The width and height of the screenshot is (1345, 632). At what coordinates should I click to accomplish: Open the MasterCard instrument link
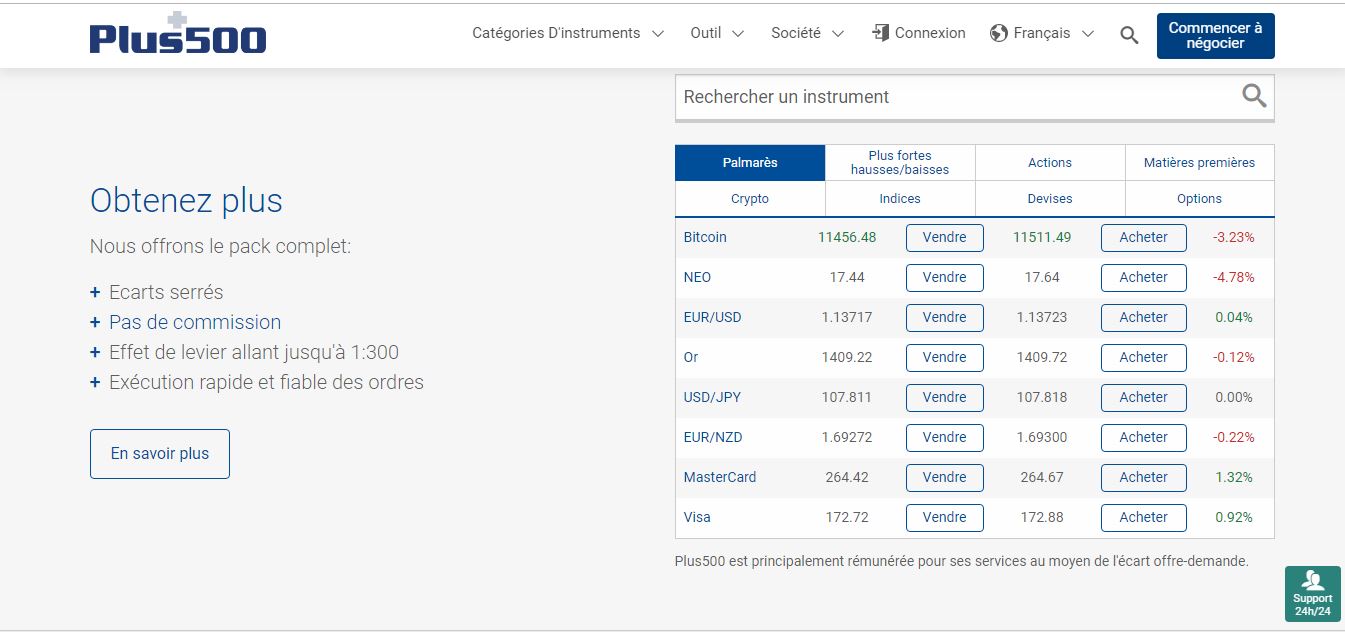(x=720, y=477)
